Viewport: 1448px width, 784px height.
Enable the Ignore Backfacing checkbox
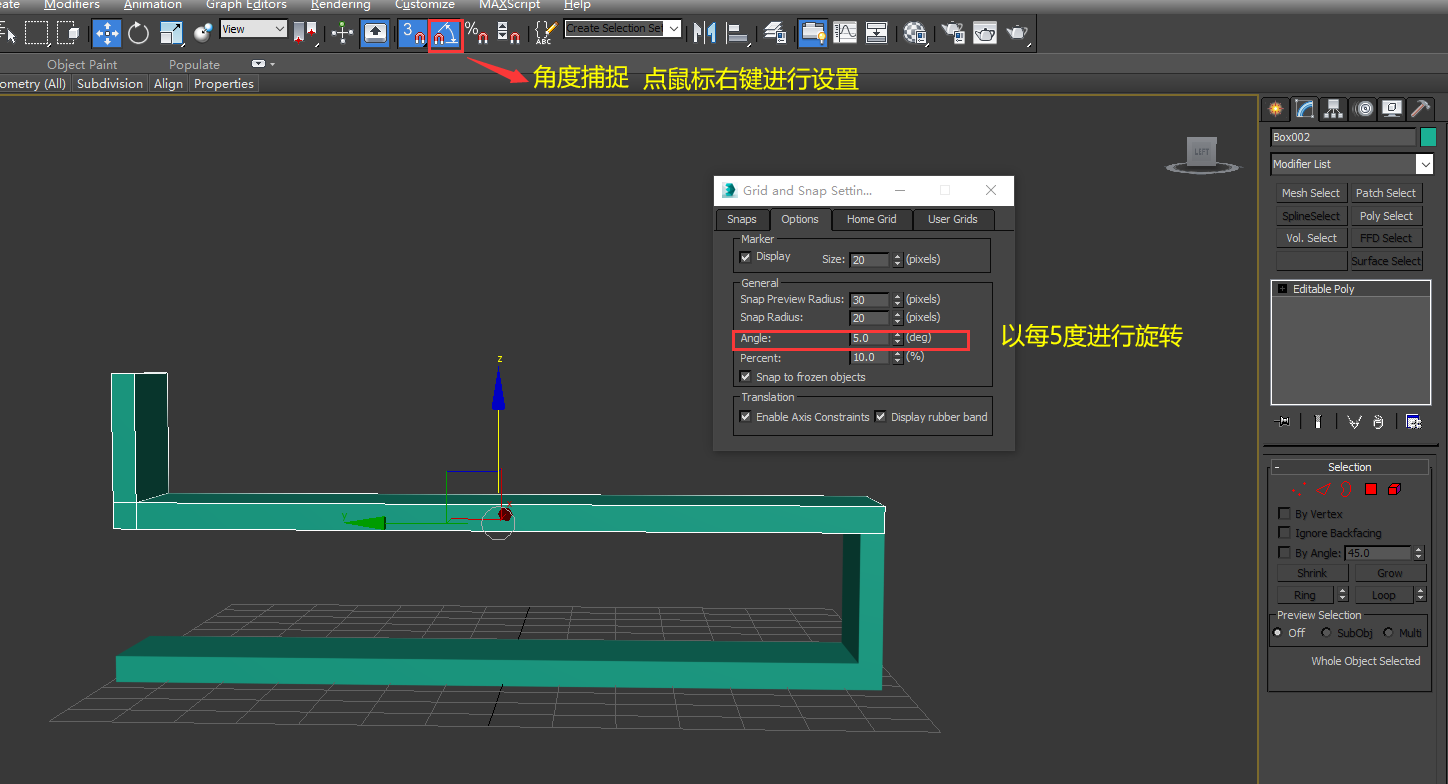1285,533
